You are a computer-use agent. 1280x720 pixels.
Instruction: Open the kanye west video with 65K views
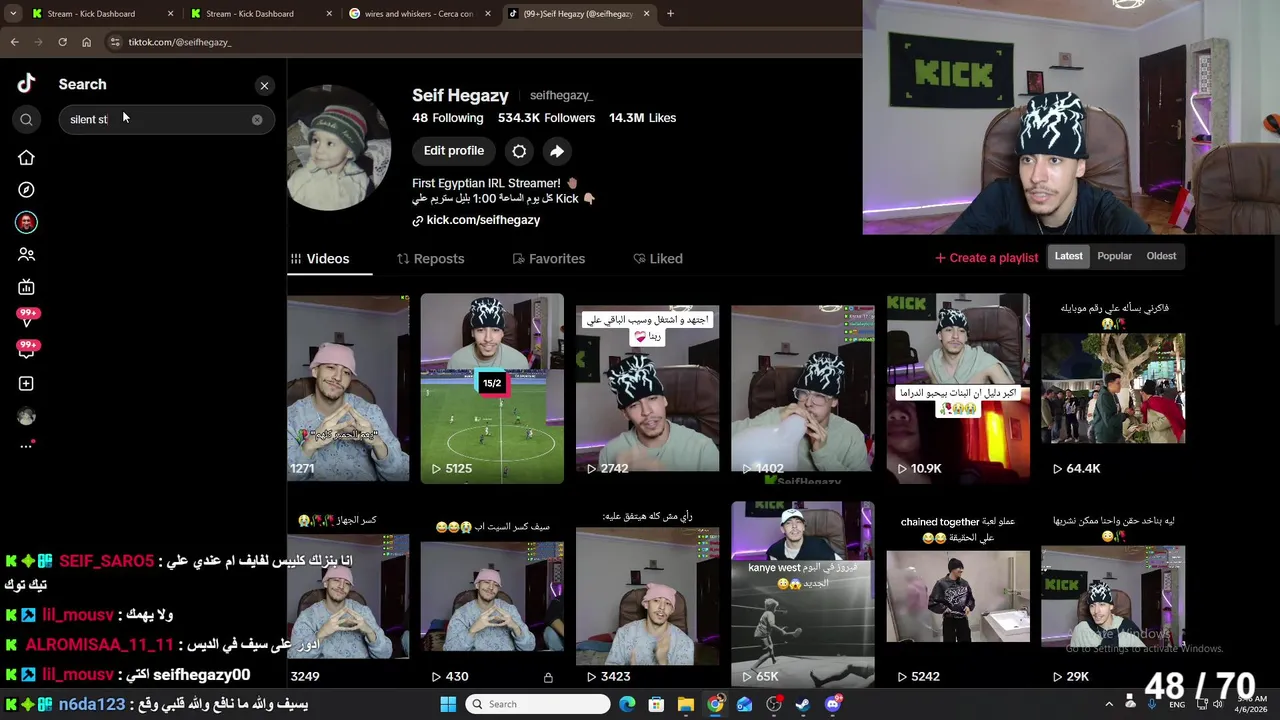click(802, 594)
